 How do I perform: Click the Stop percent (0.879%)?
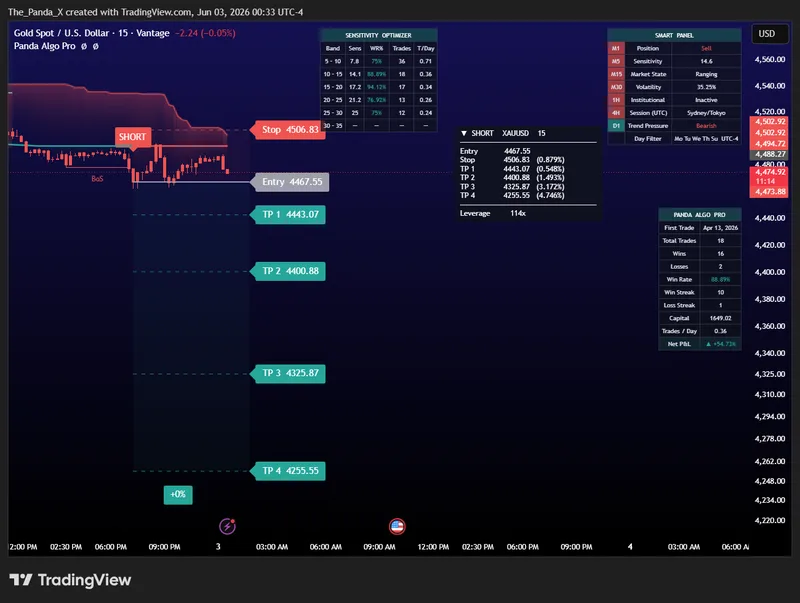(550, 160)
